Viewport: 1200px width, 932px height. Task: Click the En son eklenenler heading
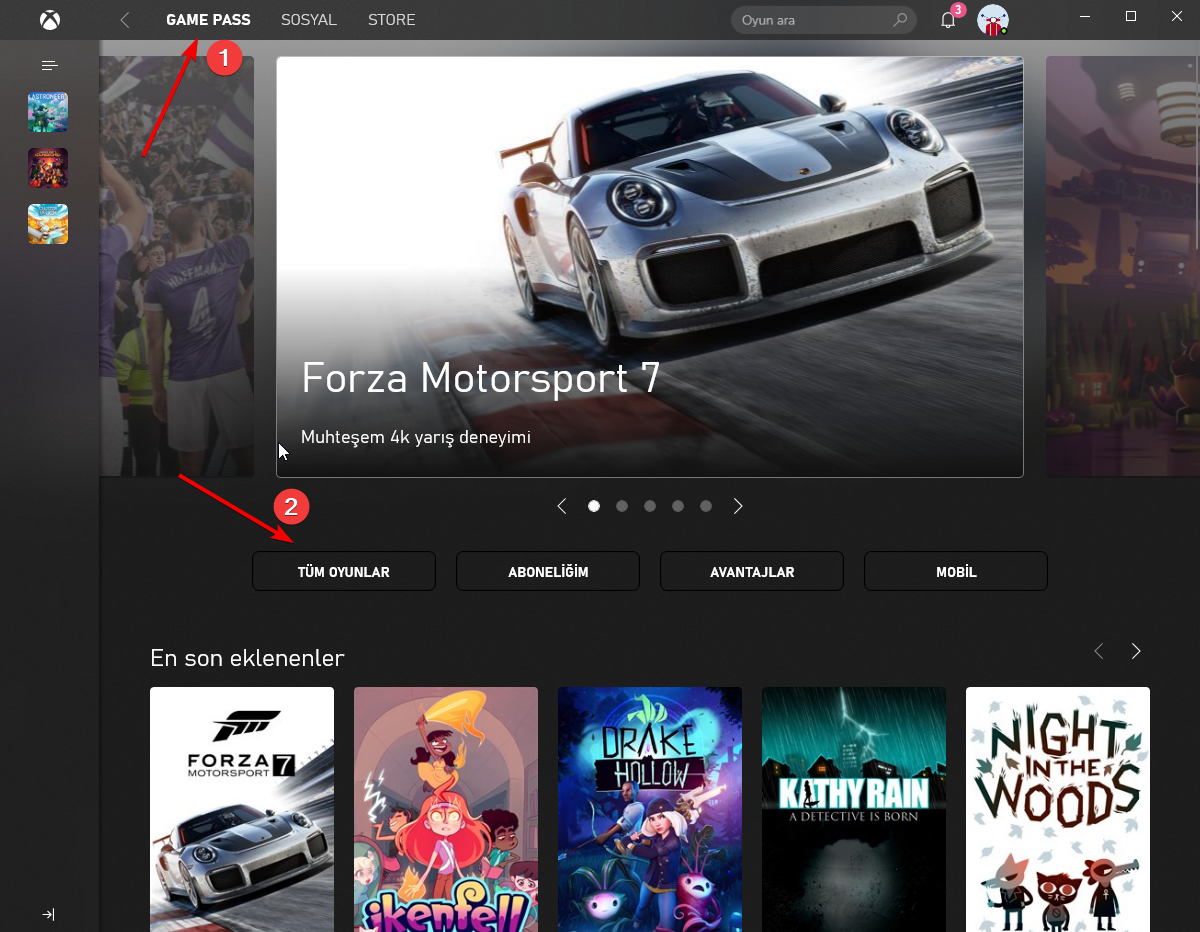pyautogui.click(x=247, y=658)
